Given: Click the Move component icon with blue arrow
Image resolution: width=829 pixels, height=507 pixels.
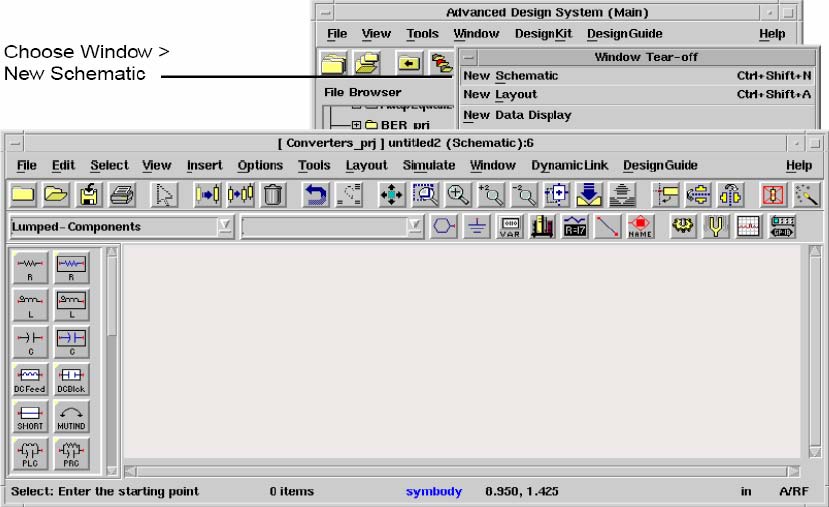Looking at the screenshot, I should click(207, 195).
